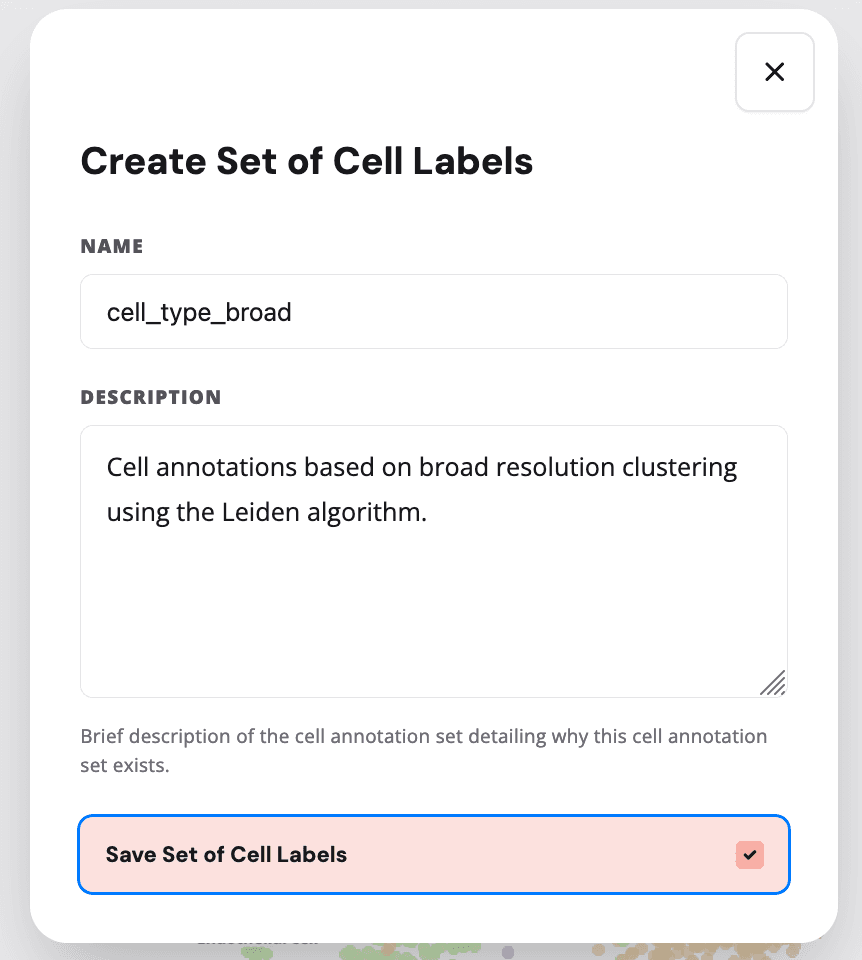Click the resize grip on the description box

point(773,683)
